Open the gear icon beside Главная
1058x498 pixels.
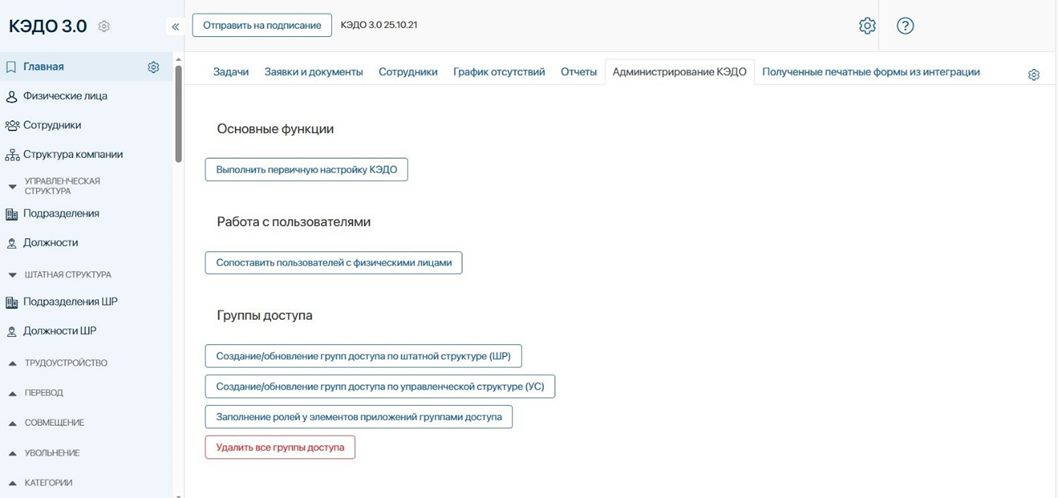point(153,67)
